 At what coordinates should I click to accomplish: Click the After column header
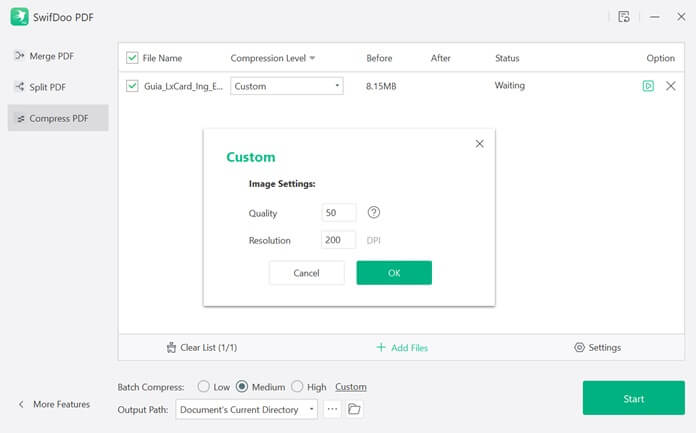pyautogui.click(x=440, y=58)
